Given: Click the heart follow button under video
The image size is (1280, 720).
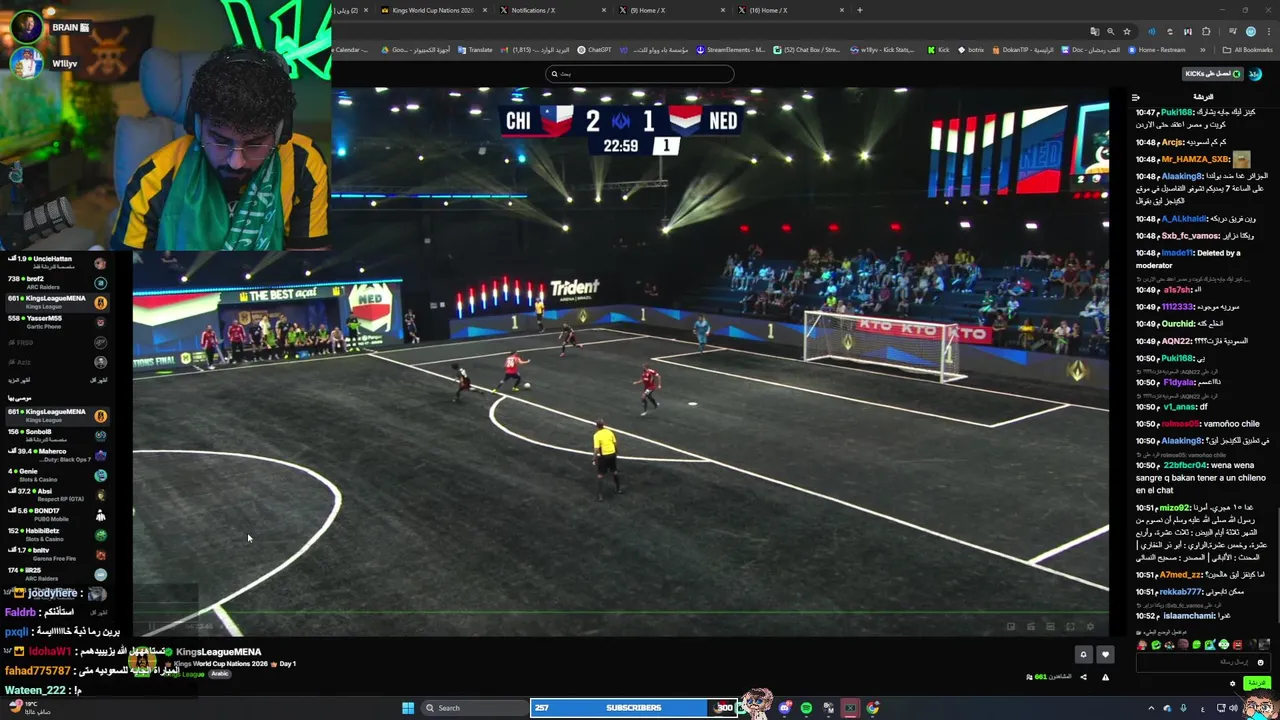Looking at the screenshot, I should click(x=1105, y=654).
